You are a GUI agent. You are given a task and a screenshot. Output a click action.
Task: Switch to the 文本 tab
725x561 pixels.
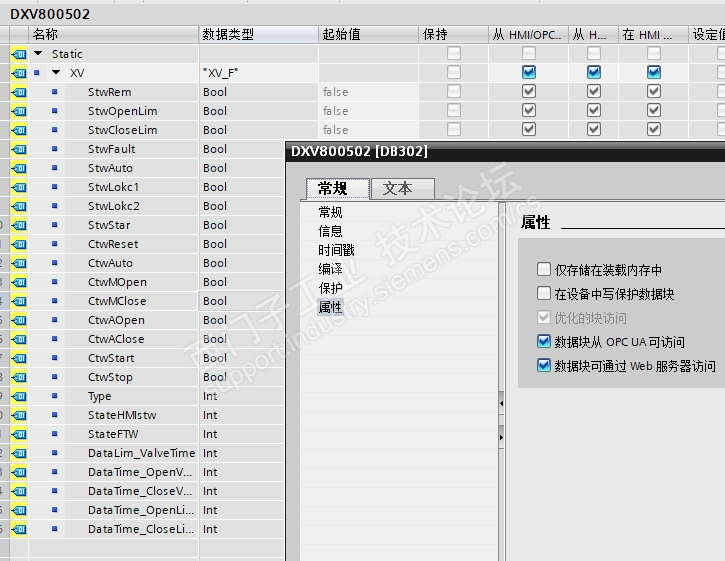(402, 188)
